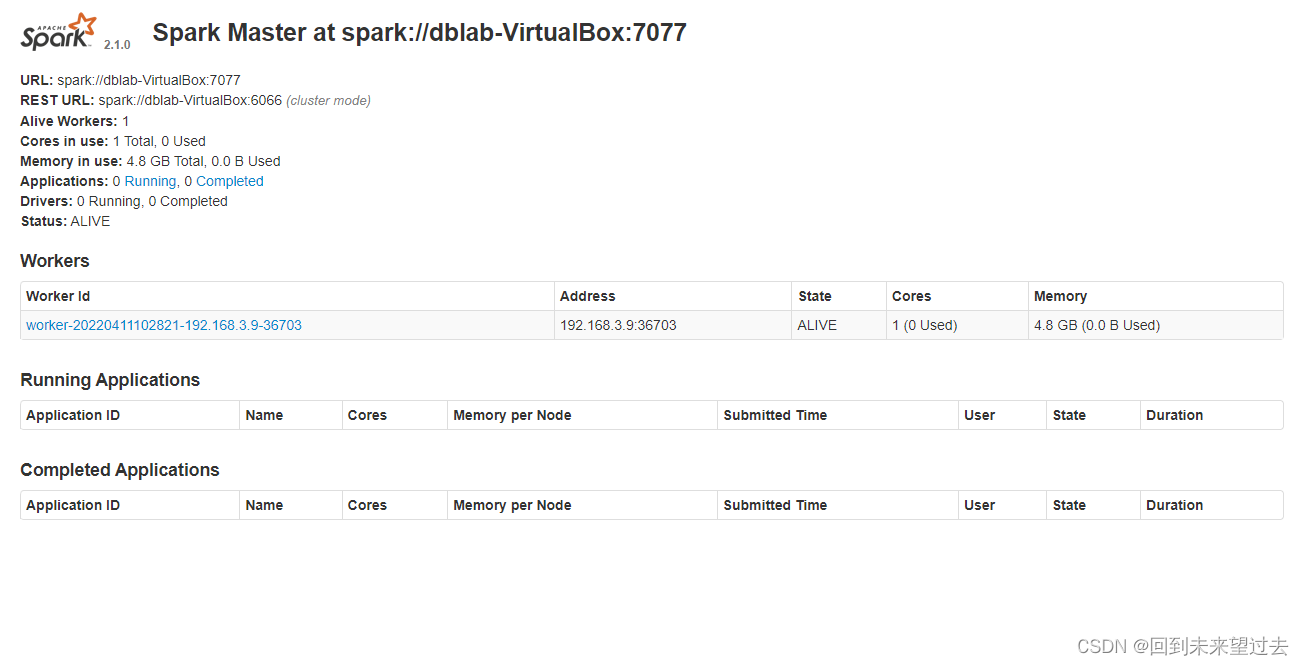Click the Address column header
The image size is (1304, 665).
(x=587, y=296)
